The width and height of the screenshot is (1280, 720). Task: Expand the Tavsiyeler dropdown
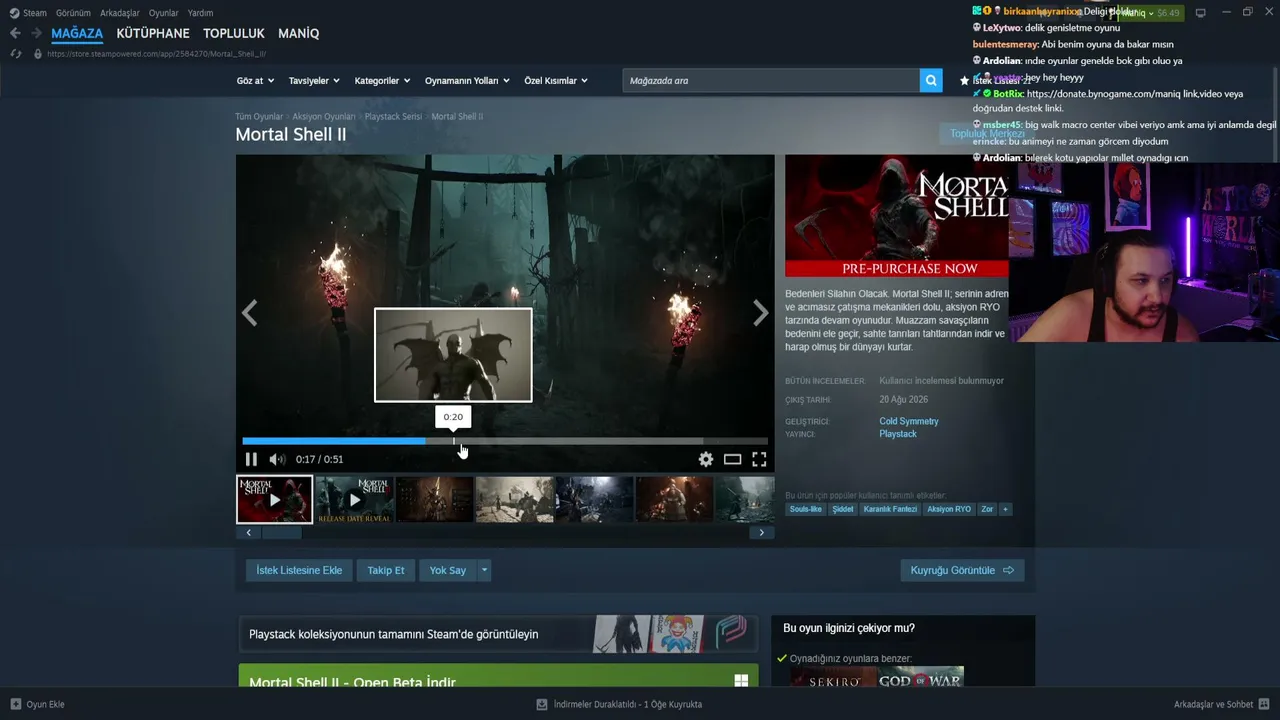pyautogui.click(x=314, y=81)
